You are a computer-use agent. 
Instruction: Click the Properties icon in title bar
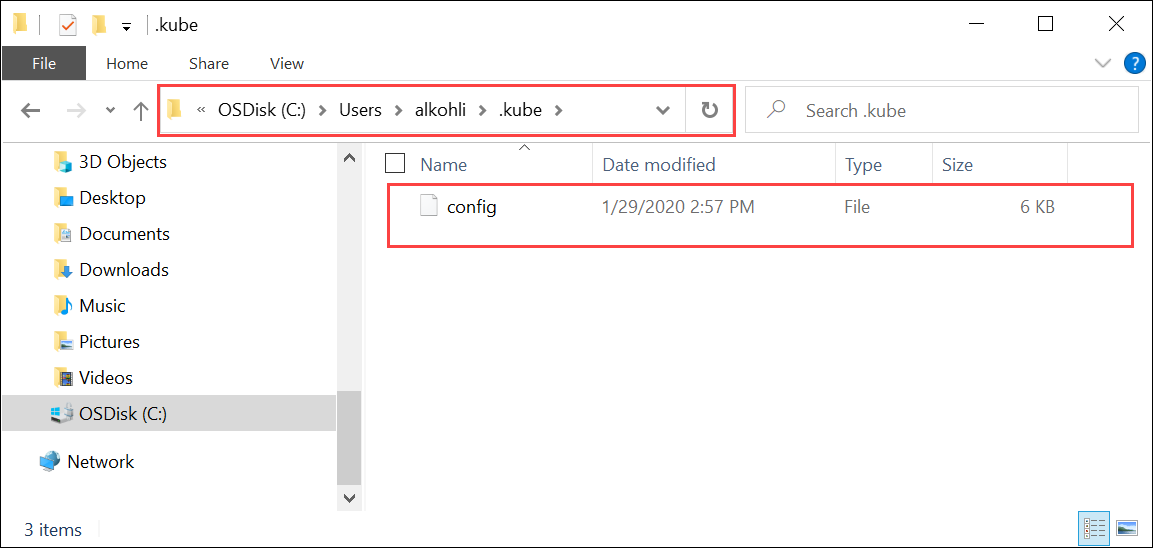click(68, 24)
